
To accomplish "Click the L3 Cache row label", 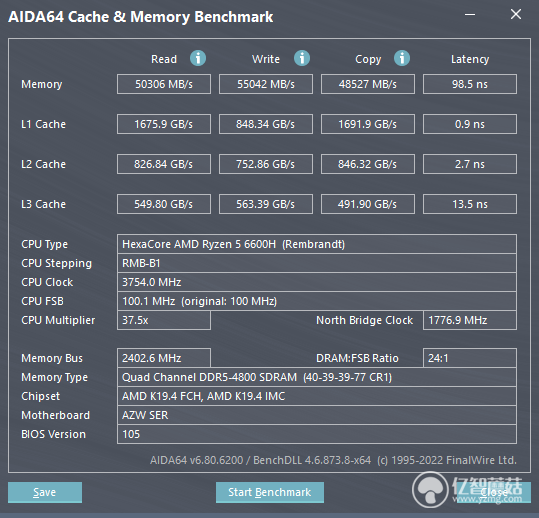I will coord(43,204).
